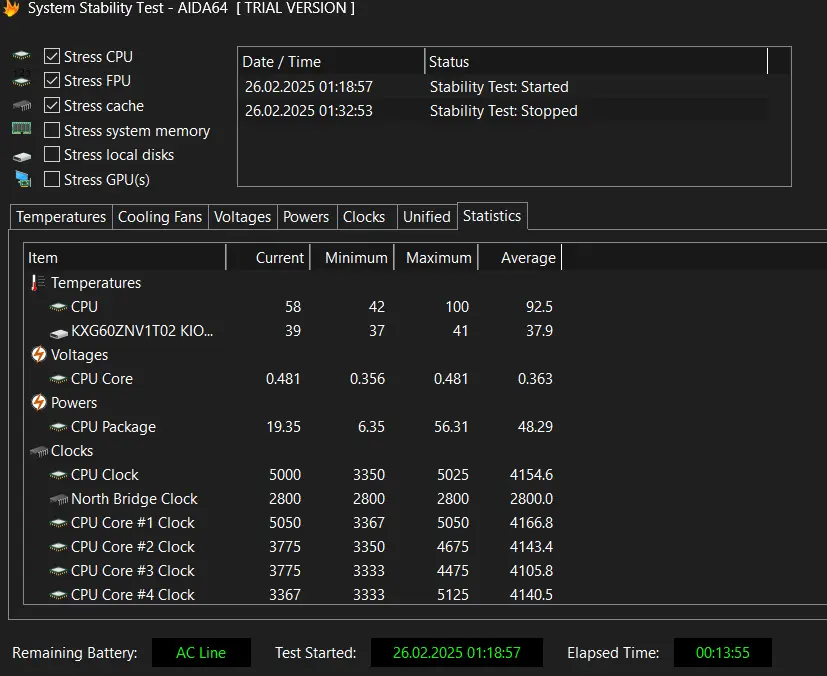Switch to the Powers tab

point(306,217)
